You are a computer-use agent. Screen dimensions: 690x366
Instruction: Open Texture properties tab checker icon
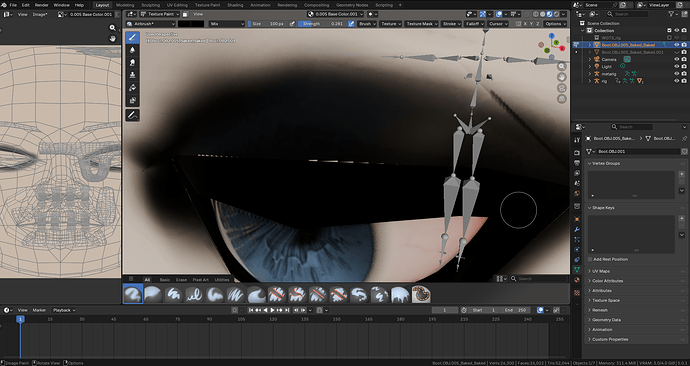[577, 293]
